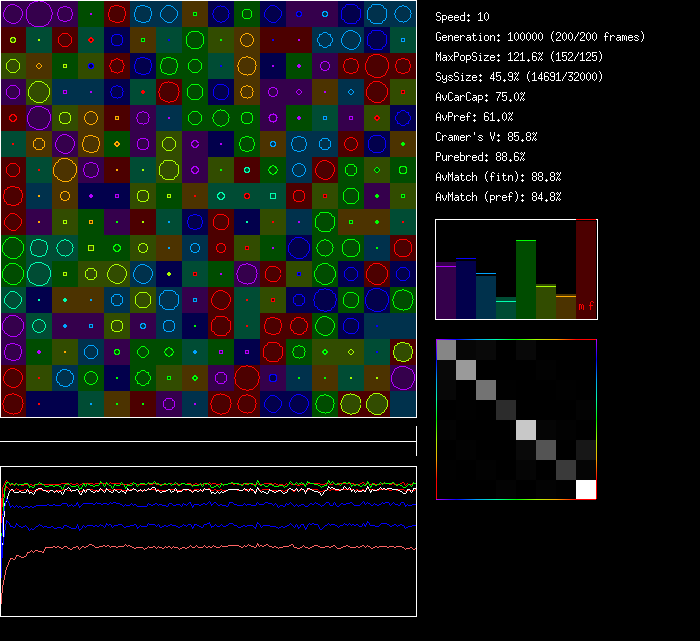
Task: Select the AvCarCap value text
Action: [x=481, y=97]
